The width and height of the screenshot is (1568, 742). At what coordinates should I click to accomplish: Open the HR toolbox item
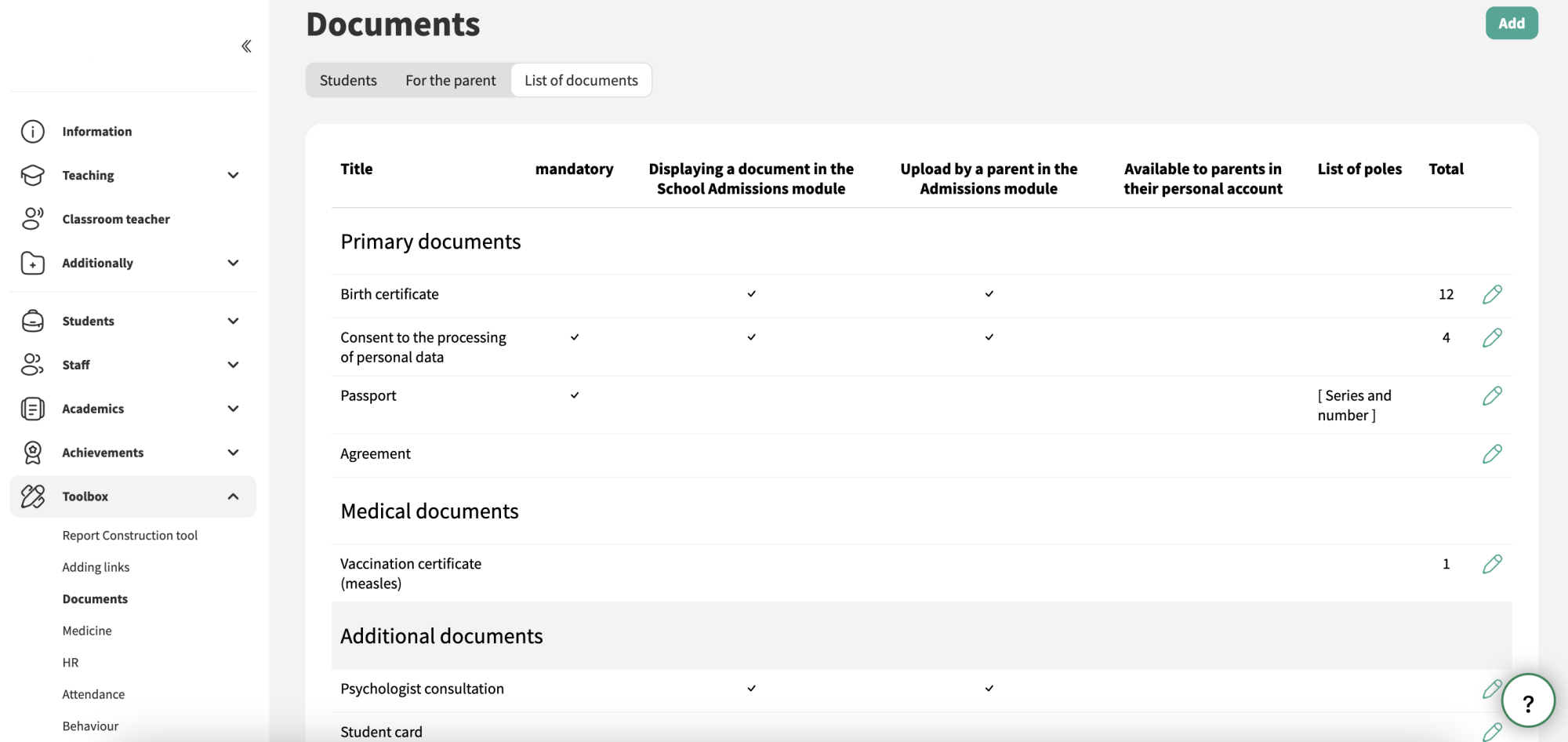(71, 663)
